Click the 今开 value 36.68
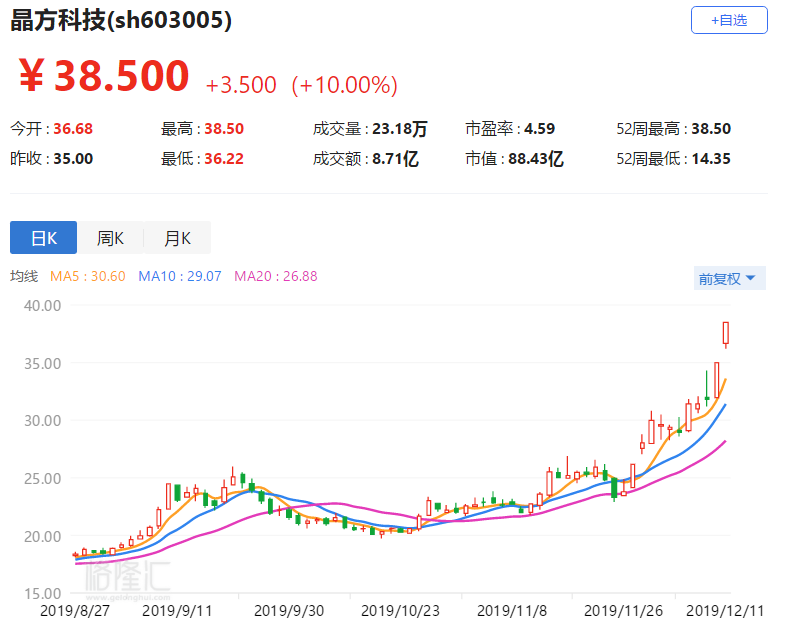 pyautogui.click(x=73, y=128)
